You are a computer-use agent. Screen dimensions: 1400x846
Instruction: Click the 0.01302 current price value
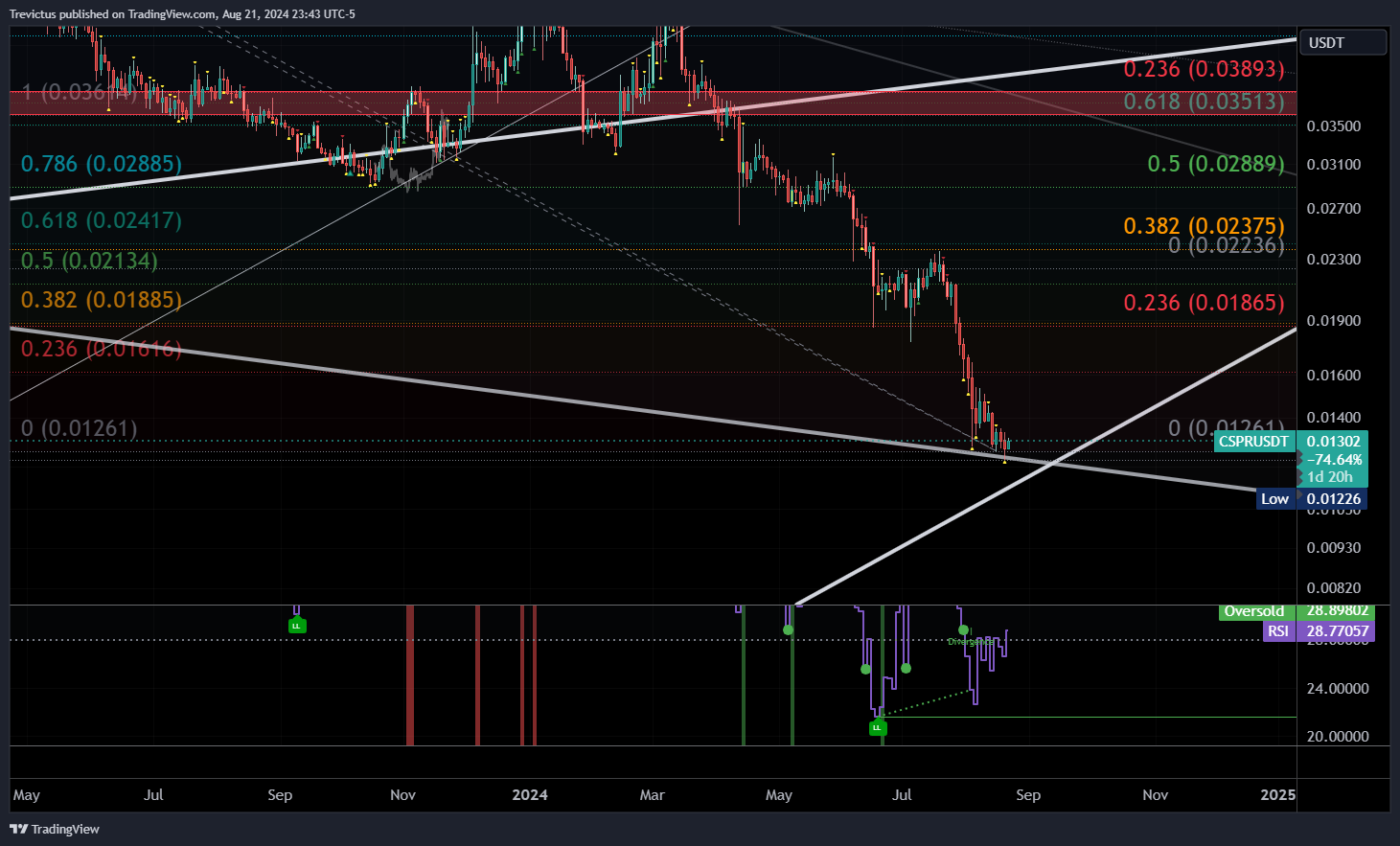pyautogui.click(x=1334, y=442)
